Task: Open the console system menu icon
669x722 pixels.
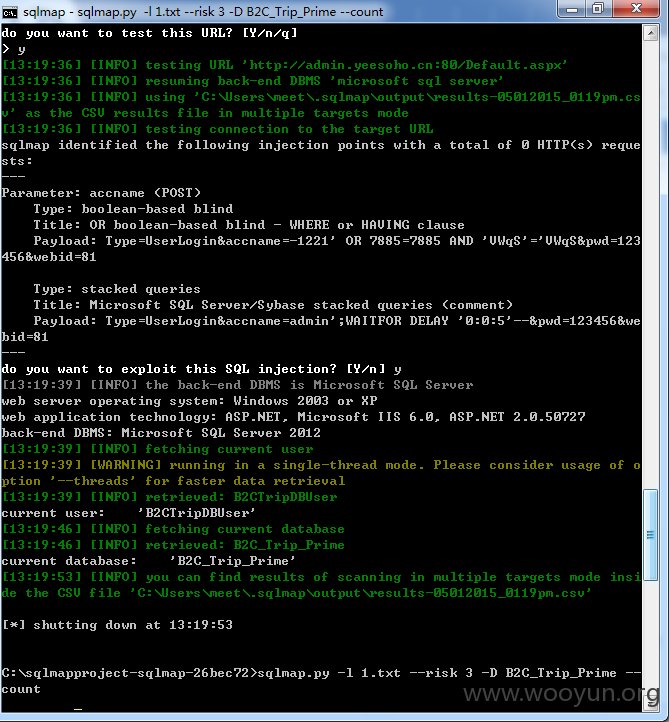Action: (9, 12)
